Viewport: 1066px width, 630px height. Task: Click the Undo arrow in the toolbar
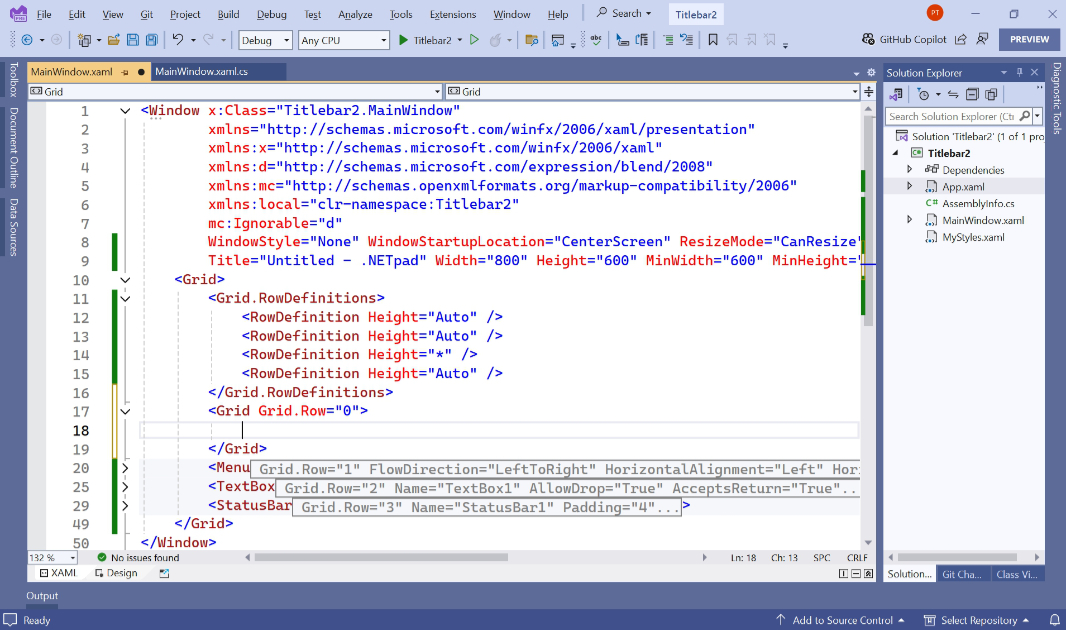(x=177, y=39)
